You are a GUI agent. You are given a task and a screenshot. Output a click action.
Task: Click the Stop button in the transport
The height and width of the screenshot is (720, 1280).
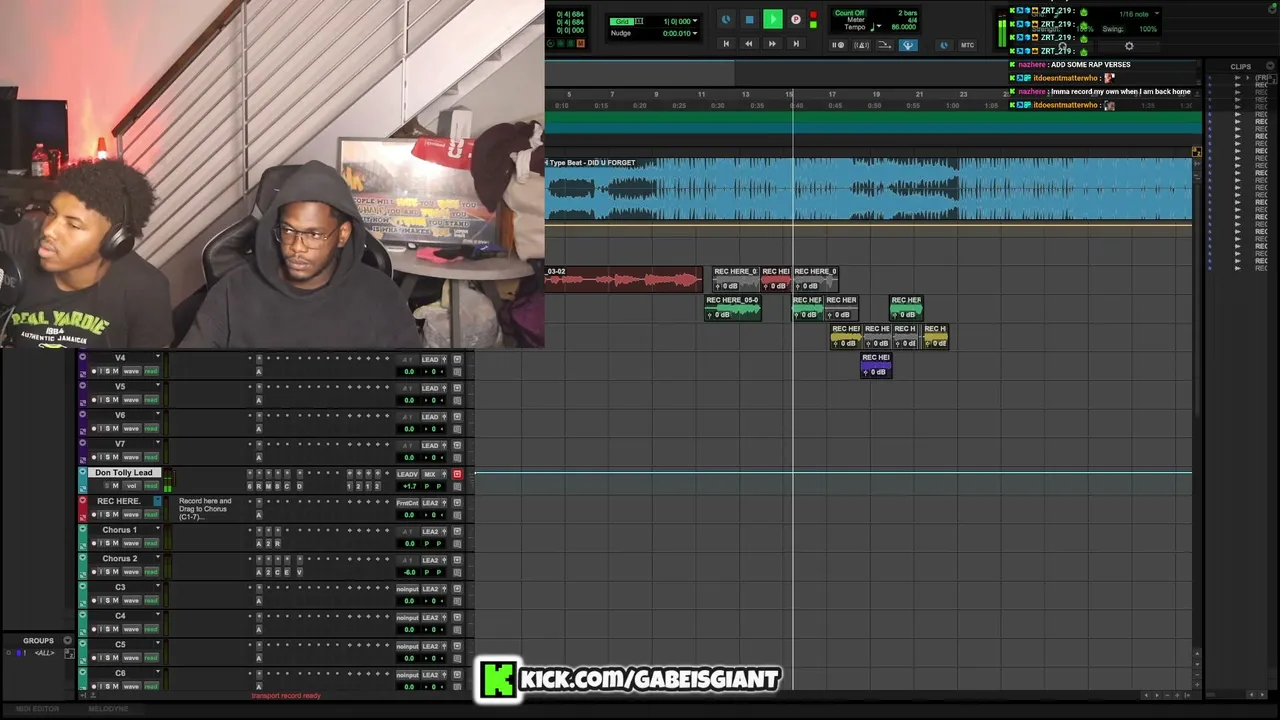pos(749,19)
